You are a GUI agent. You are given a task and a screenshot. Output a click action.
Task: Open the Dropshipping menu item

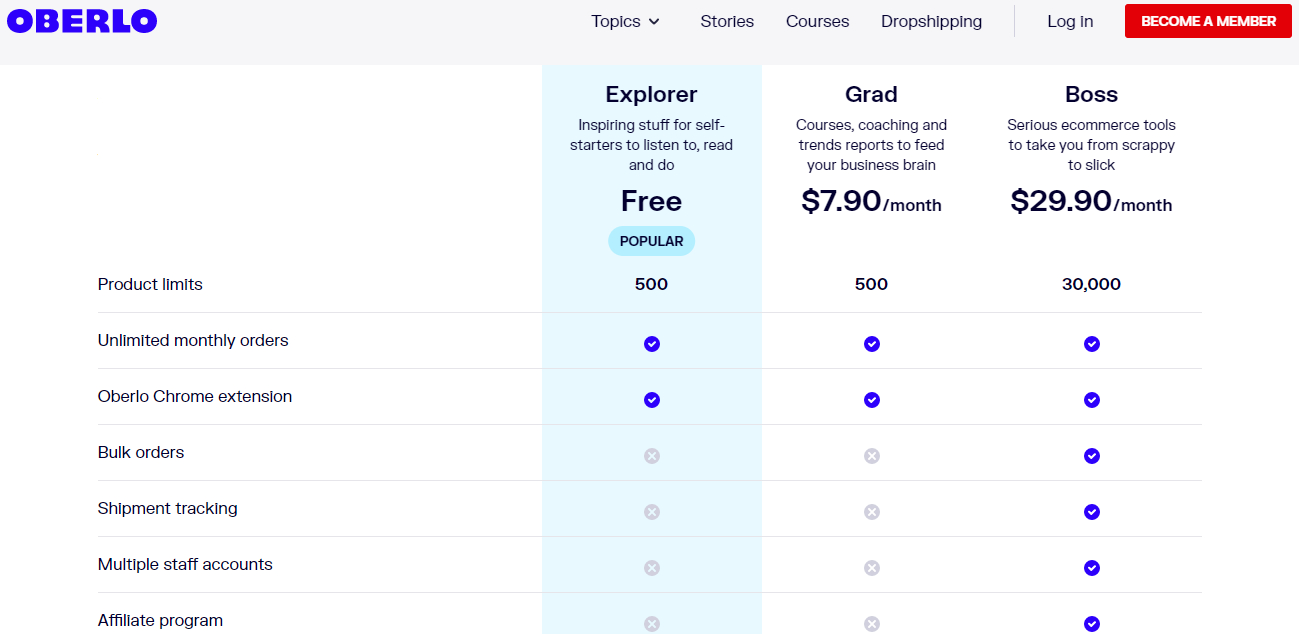(931, 21)
